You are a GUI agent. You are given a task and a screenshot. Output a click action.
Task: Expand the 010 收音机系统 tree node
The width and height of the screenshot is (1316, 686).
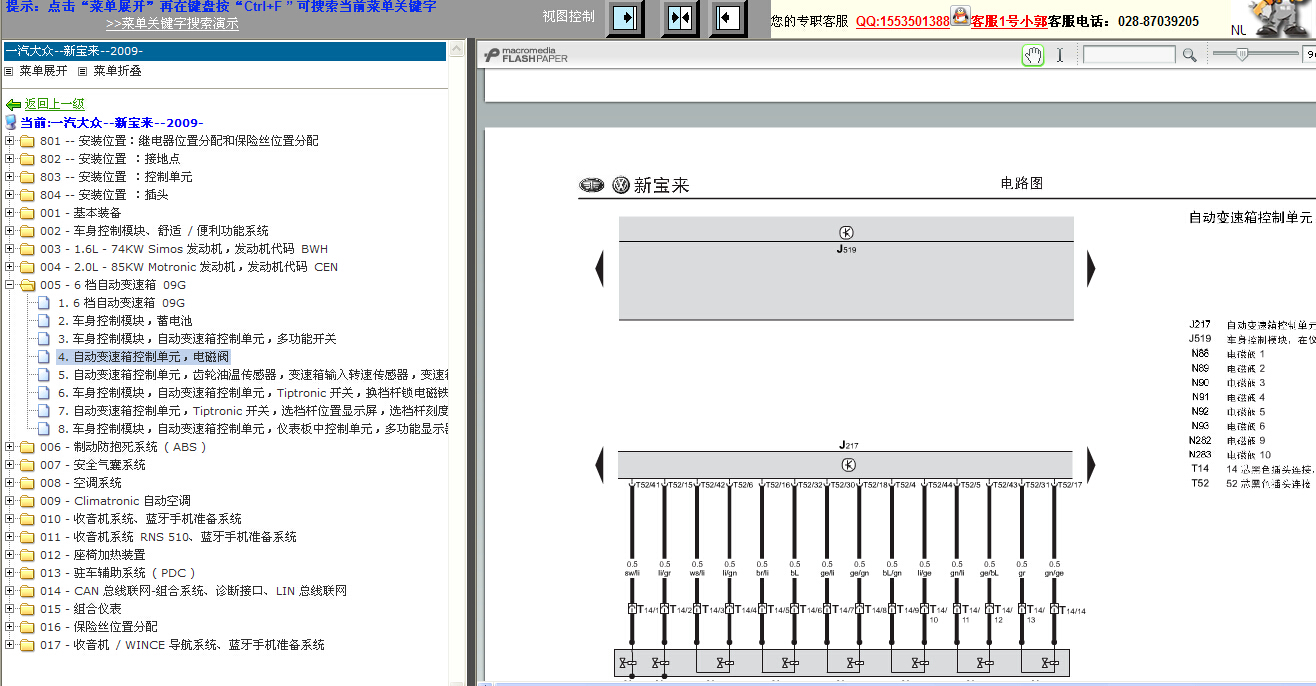pyautogui.click(x=9, y=519)
